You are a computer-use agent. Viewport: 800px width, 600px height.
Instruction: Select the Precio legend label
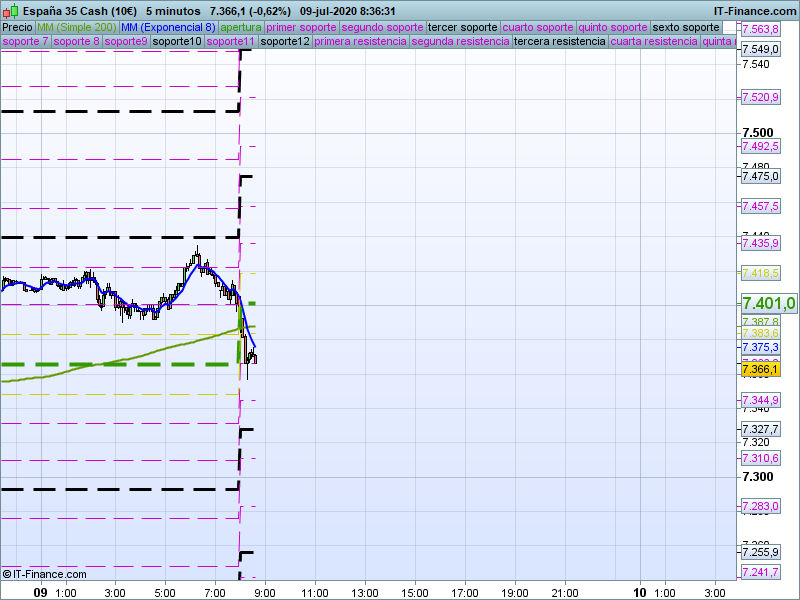[x=17, y=27]
